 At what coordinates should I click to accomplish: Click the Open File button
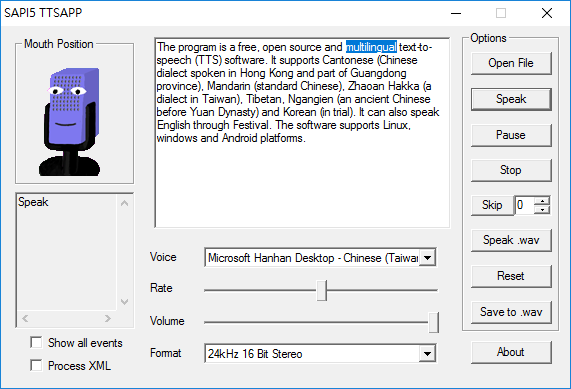point(511,63)
